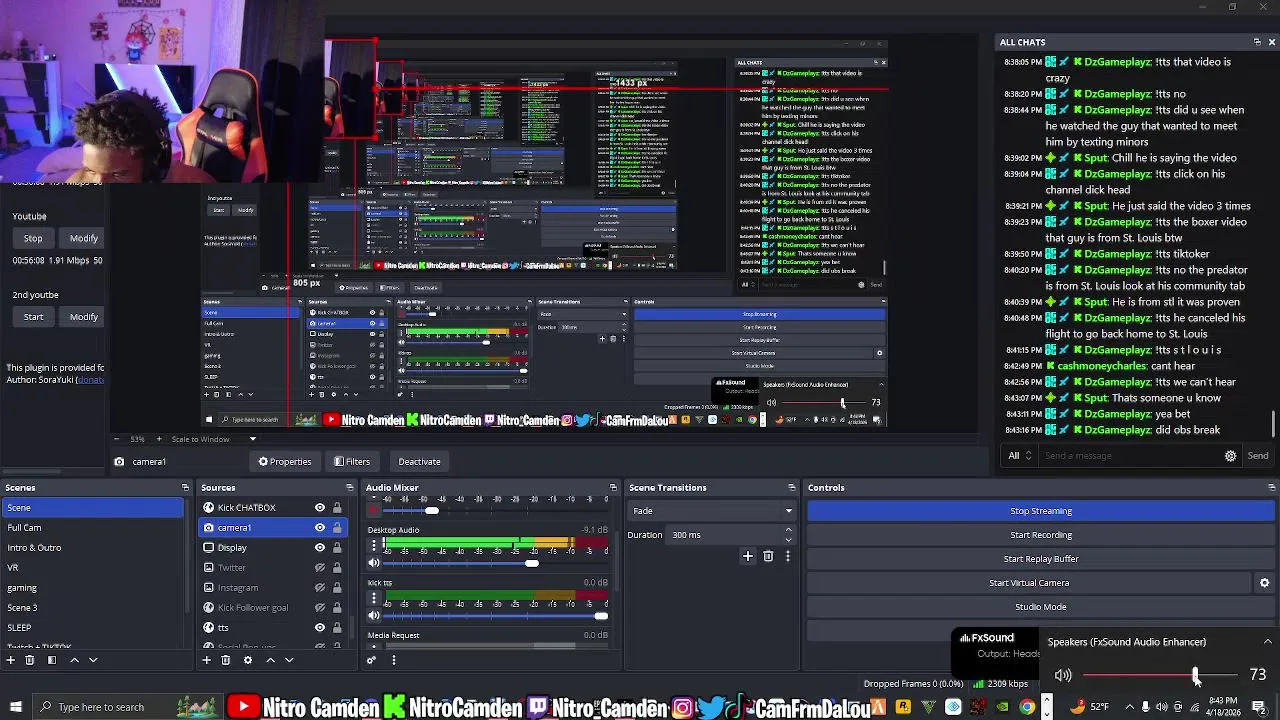Adjust Windows Speakers volume slider
This screenshot has height=720, width=1280.
pyautogui.click(x=1196, y=676)
